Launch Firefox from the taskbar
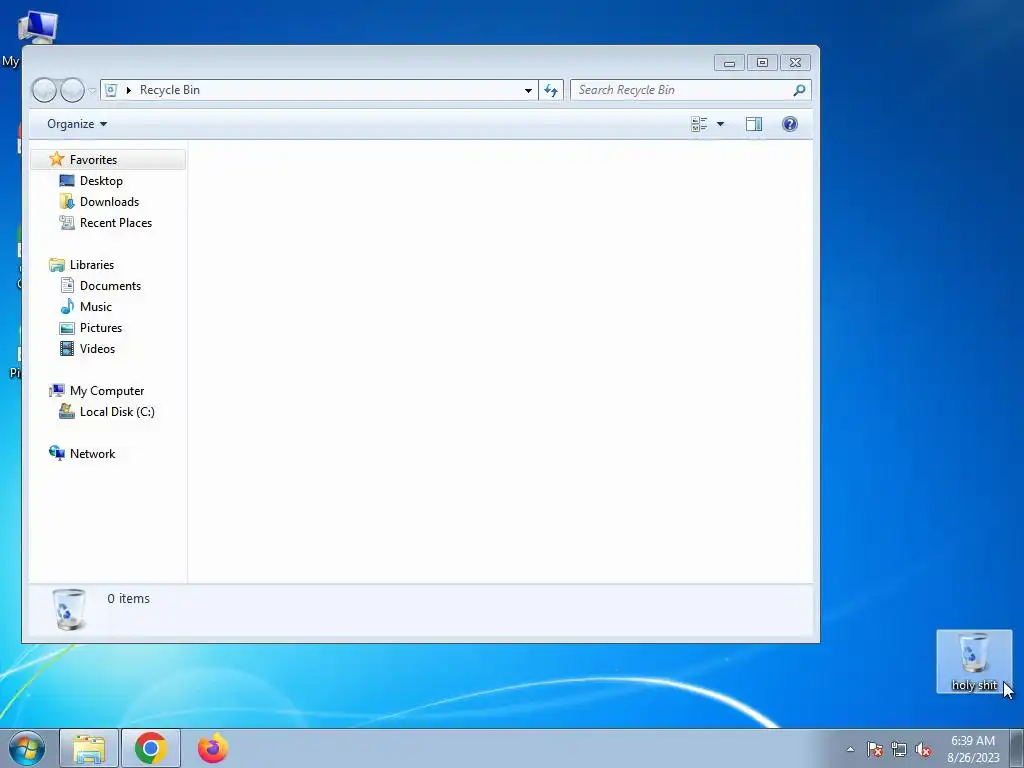1024x768 pixels. [x=213, y=748]
